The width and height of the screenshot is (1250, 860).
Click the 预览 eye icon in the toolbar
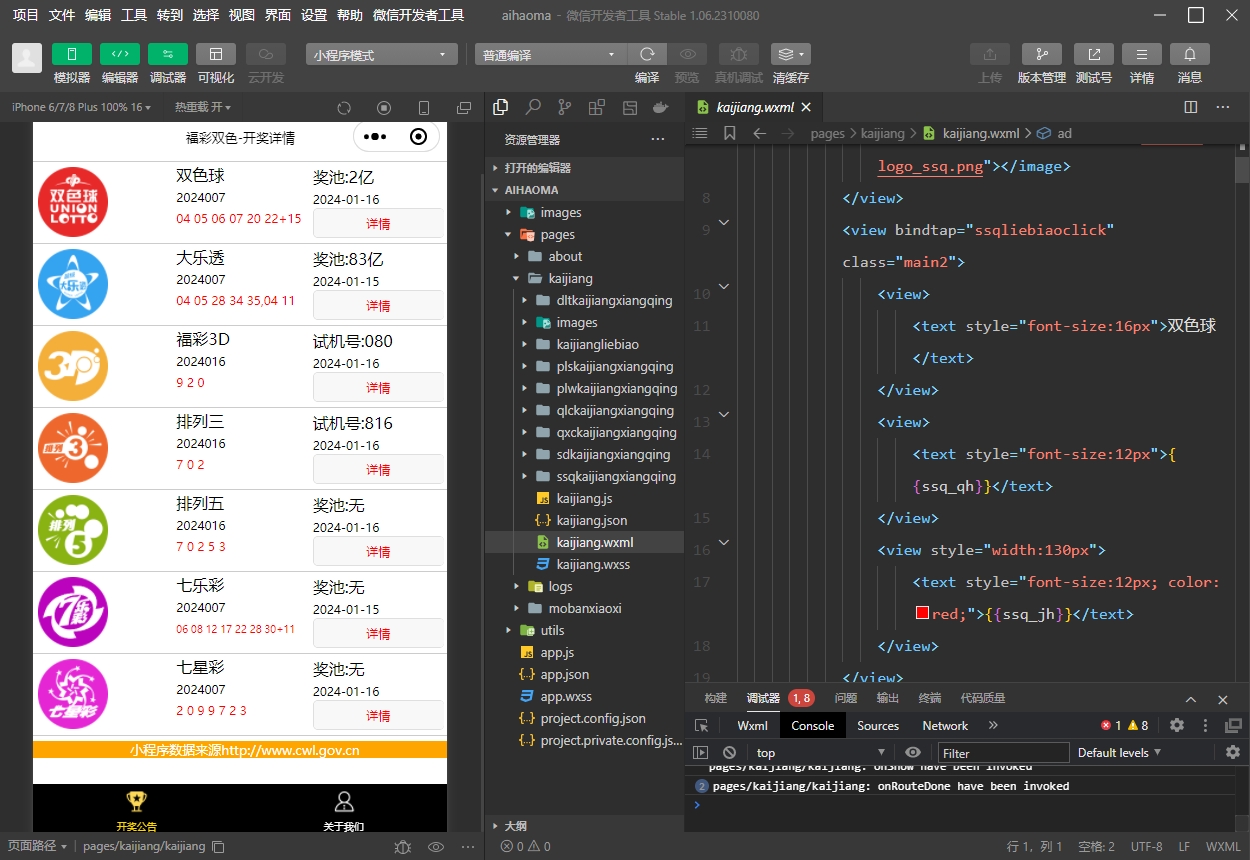point(687,54)
